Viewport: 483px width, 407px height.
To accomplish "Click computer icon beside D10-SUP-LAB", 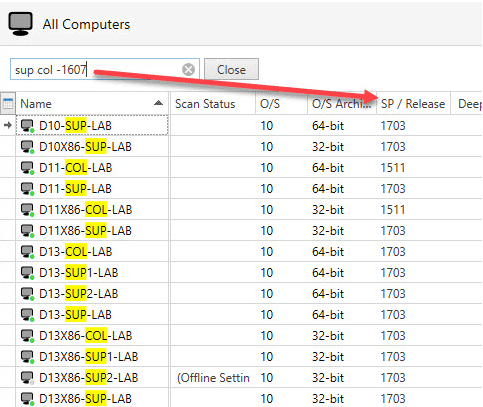I will point(28,126).
